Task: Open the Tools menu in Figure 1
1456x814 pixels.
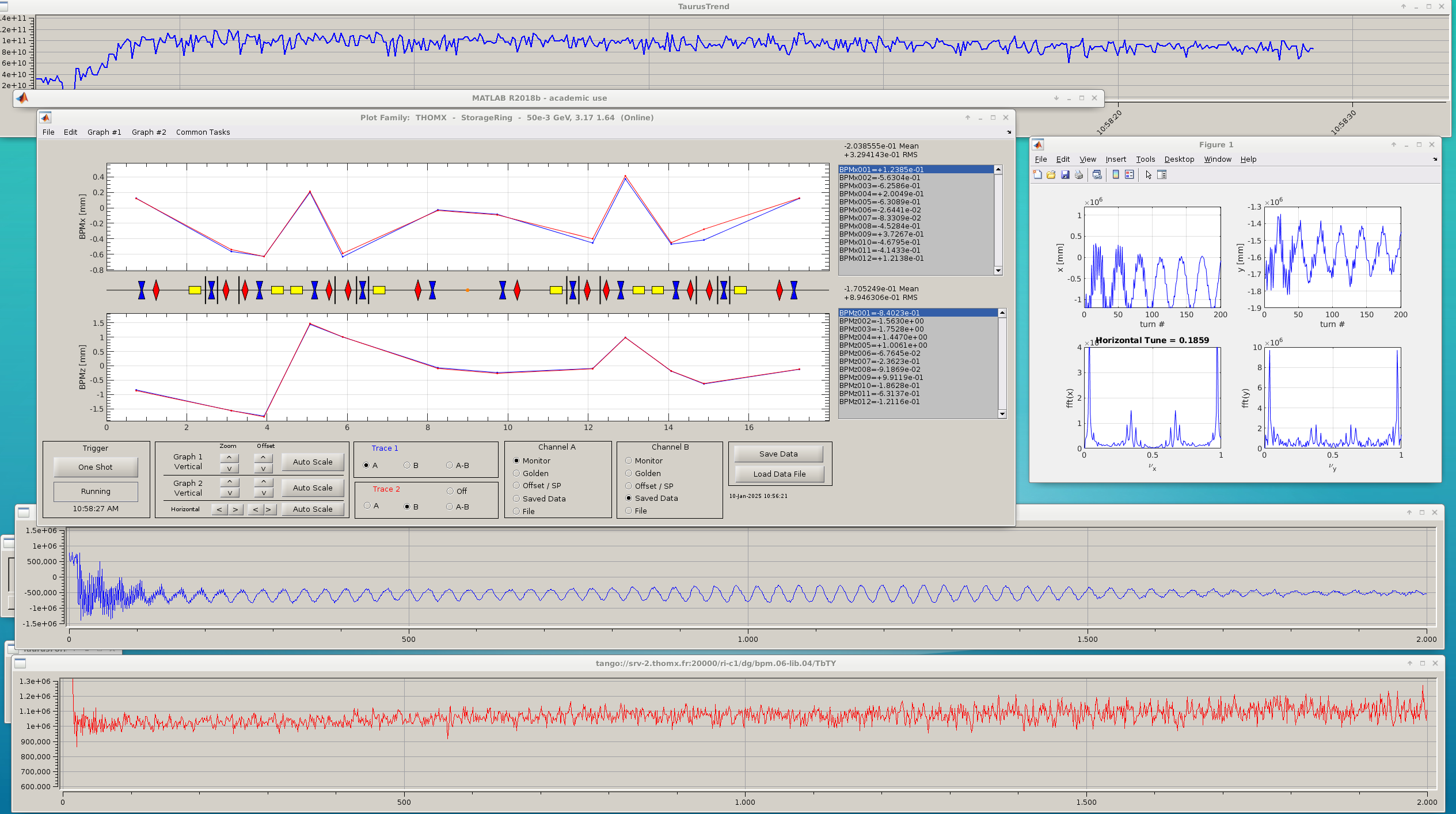Action: click(x=1145, y=159)
